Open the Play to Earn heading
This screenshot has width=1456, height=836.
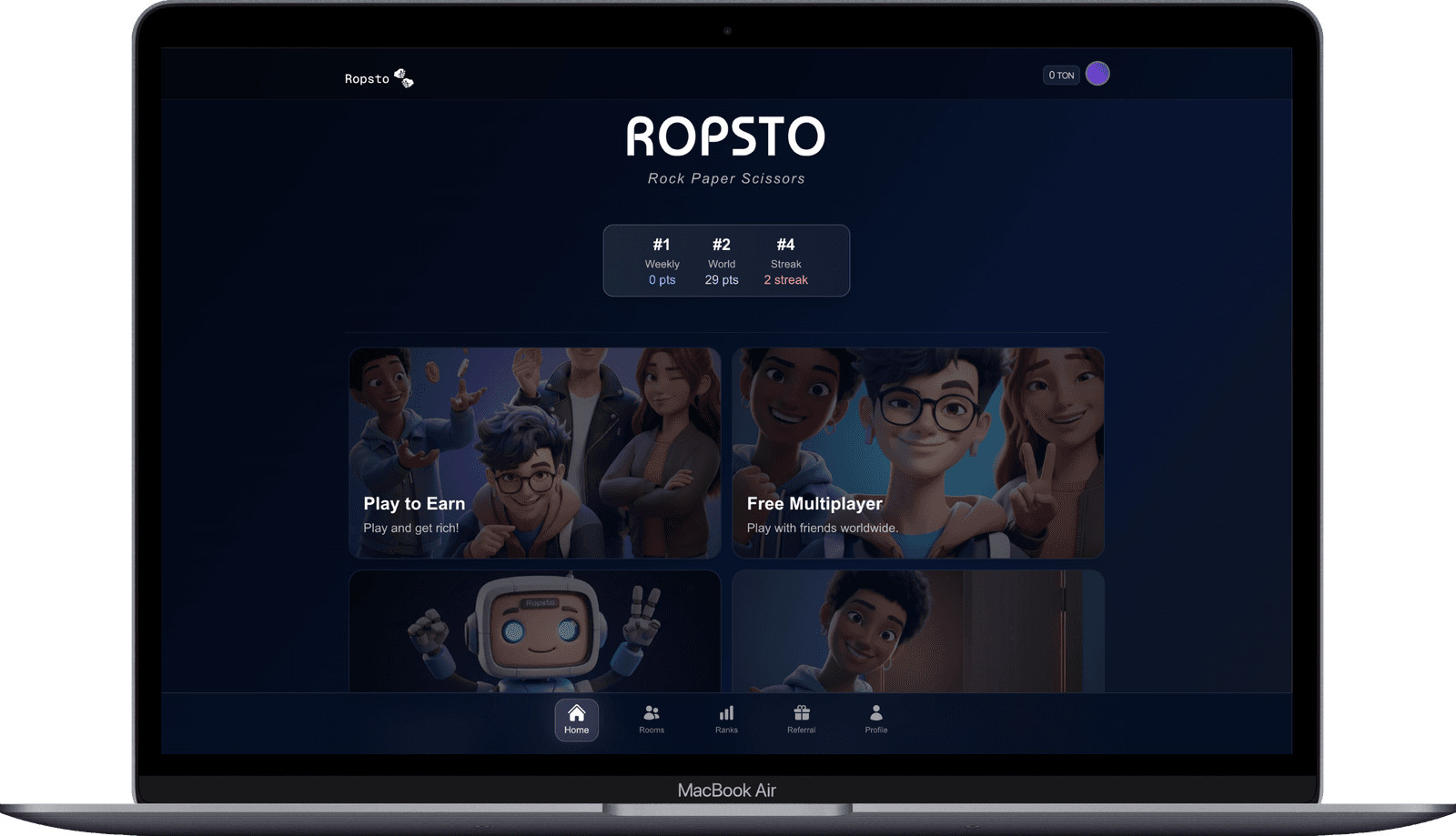414,504
